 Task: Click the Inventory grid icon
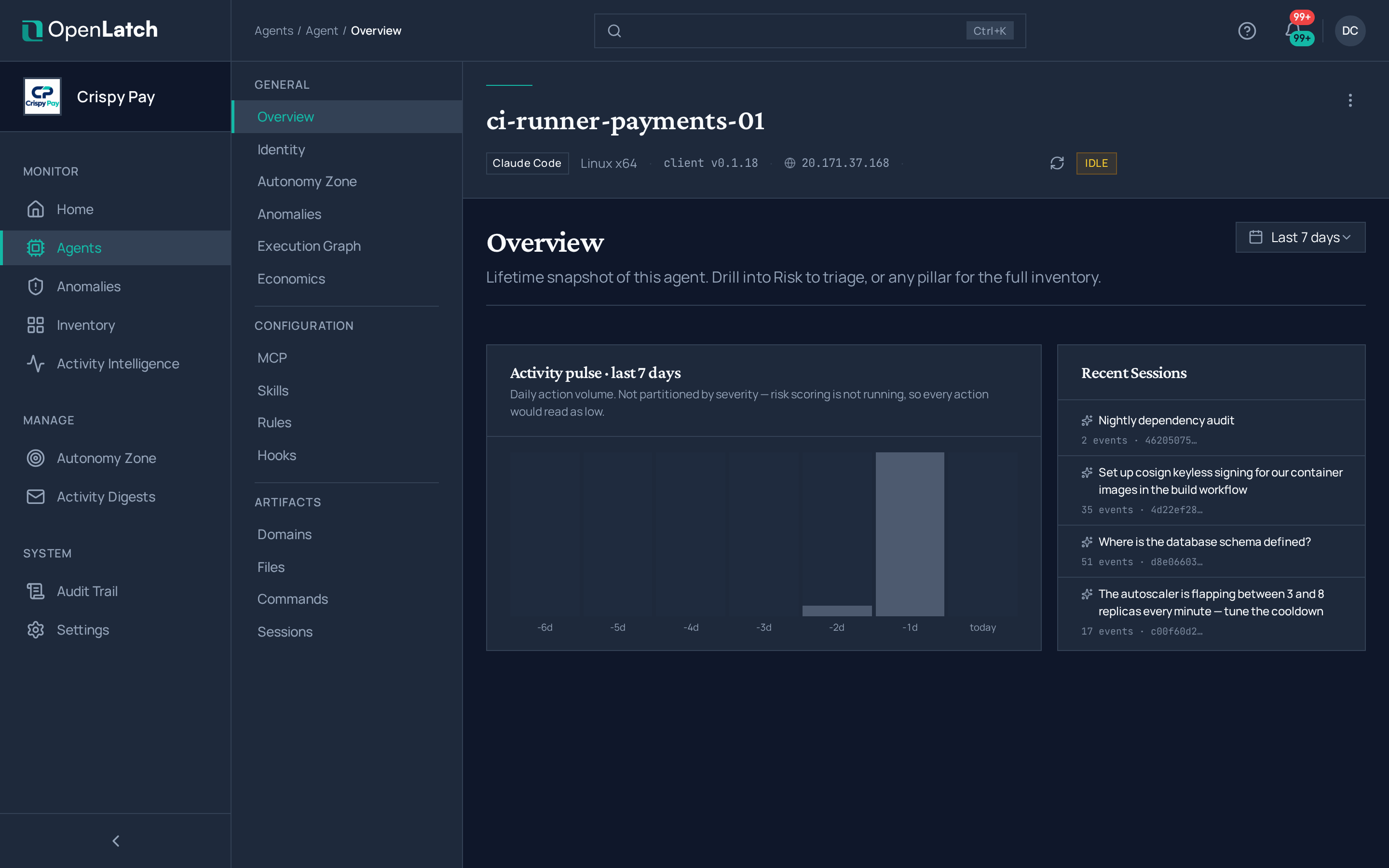pyautogui.click(x=36, y=325)
